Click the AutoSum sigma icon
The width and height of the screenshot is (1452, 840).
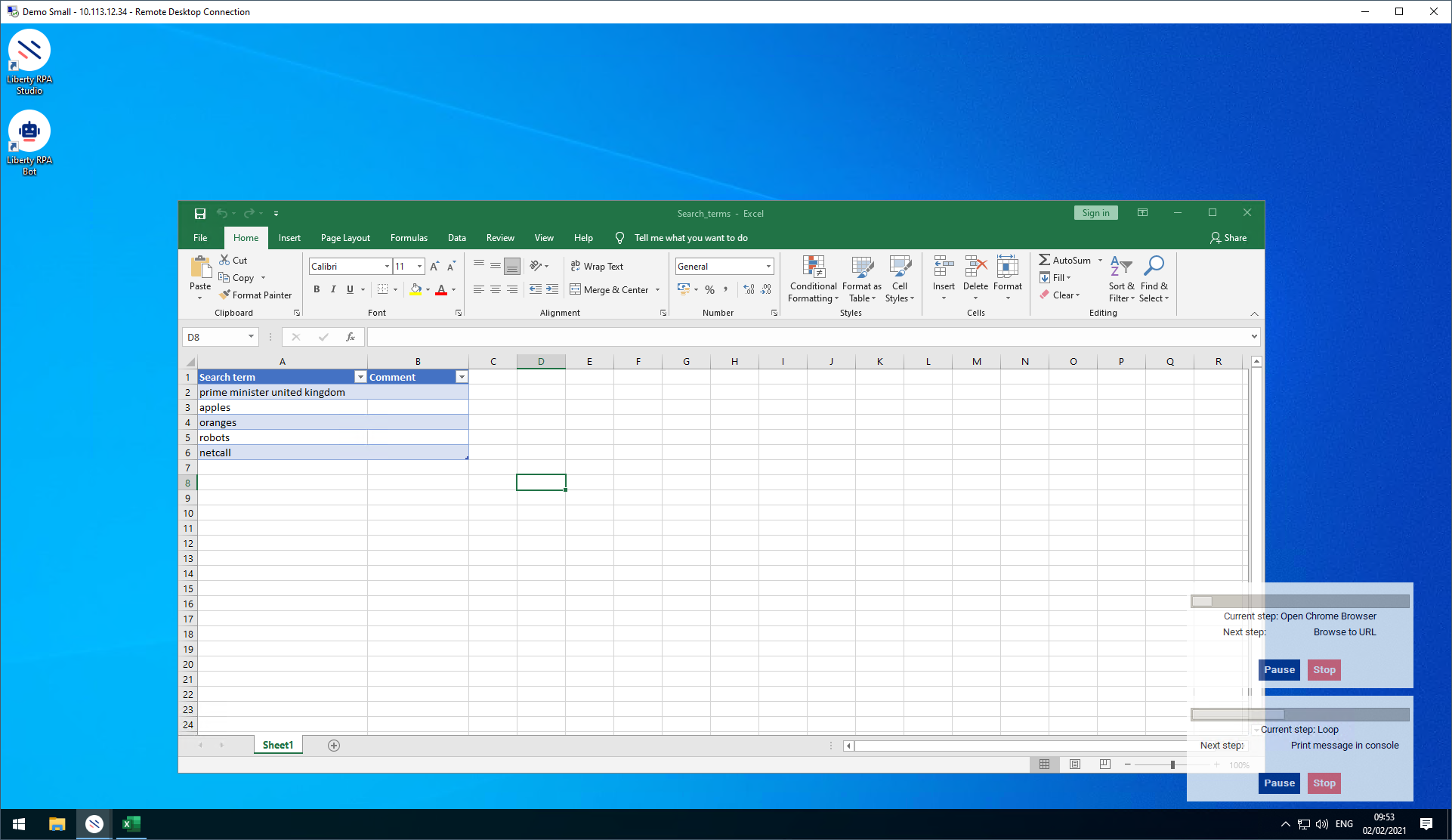point(1045,260)
